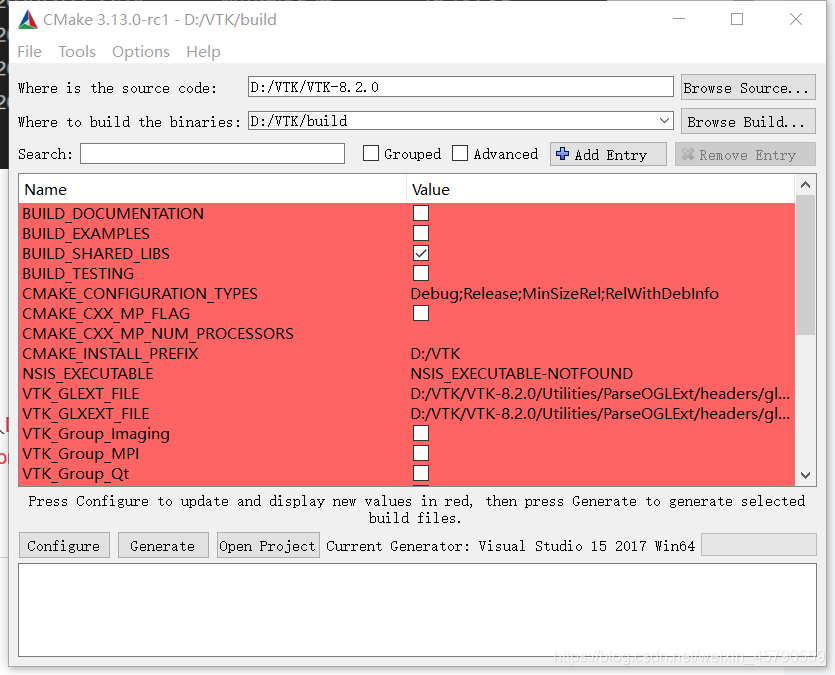The width and height of the screenshot is (835, 675).
Task: Open the Tools menu
Action: click(x=77, y=52)
